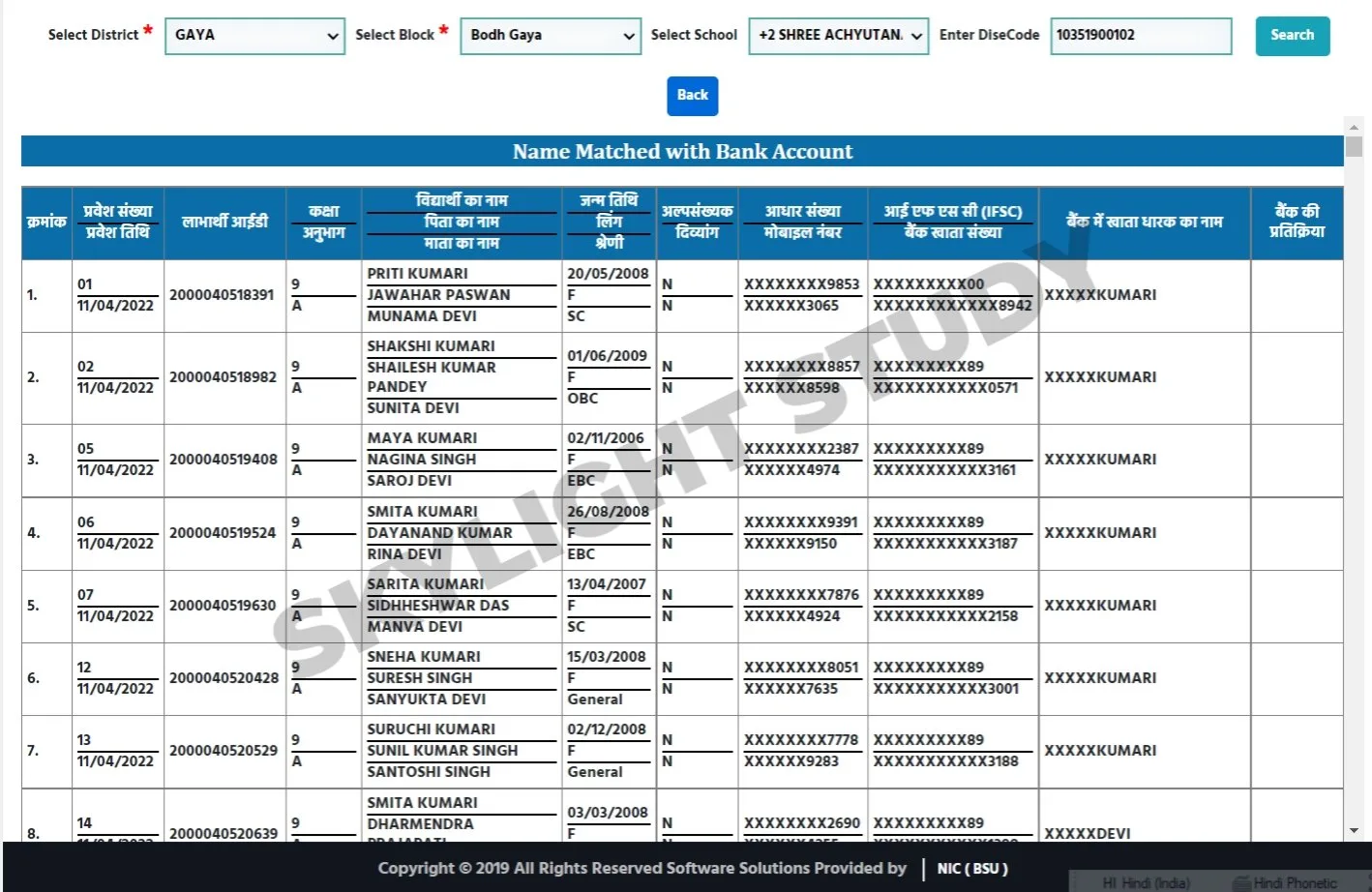The width and height of the screenshot is (1372, 892).
Task: Click the क्रमांक column header
Action: coord(46,222)
